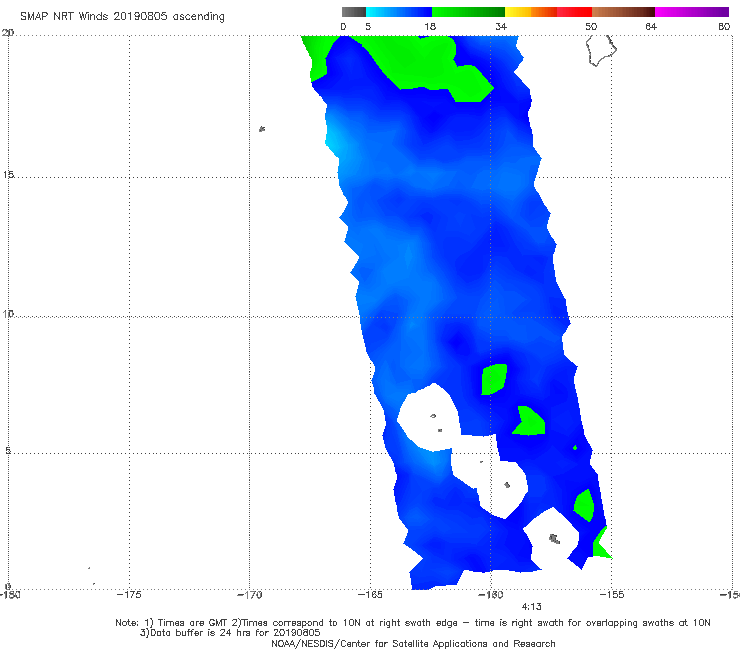Image resolution: width=740 pixels, height=650 pixels.
Task: Click the red segment of the color bar
Action: point(574,12)
